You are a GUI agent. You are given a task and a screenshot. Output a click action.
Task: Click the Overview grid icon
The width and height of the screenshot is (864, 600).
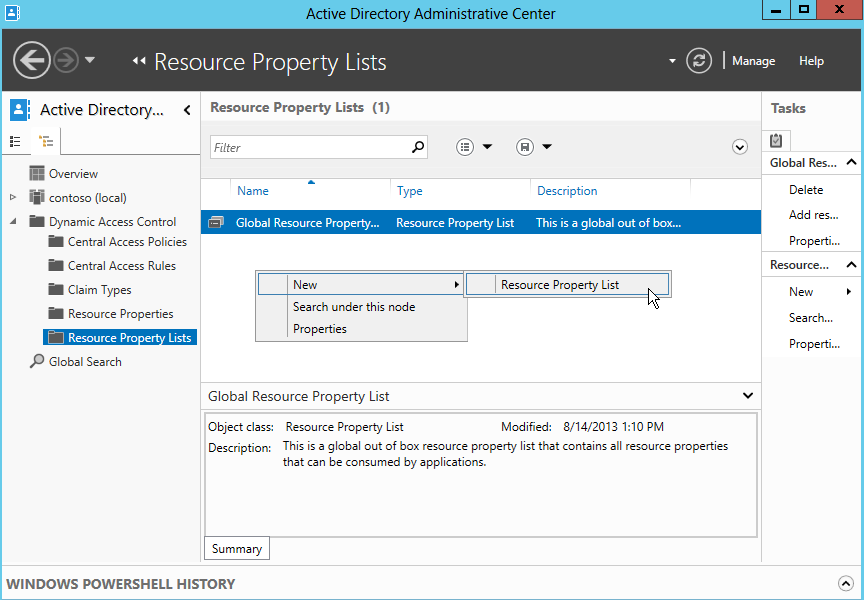click(37, 174)
